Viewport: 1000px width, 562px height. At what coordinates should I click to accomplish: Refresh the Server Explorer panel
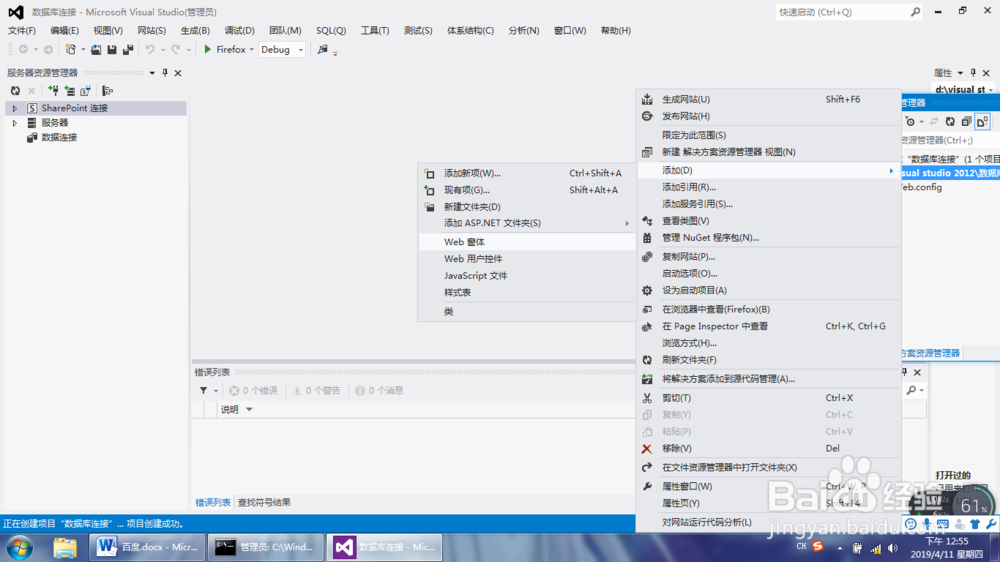point(15,91)
